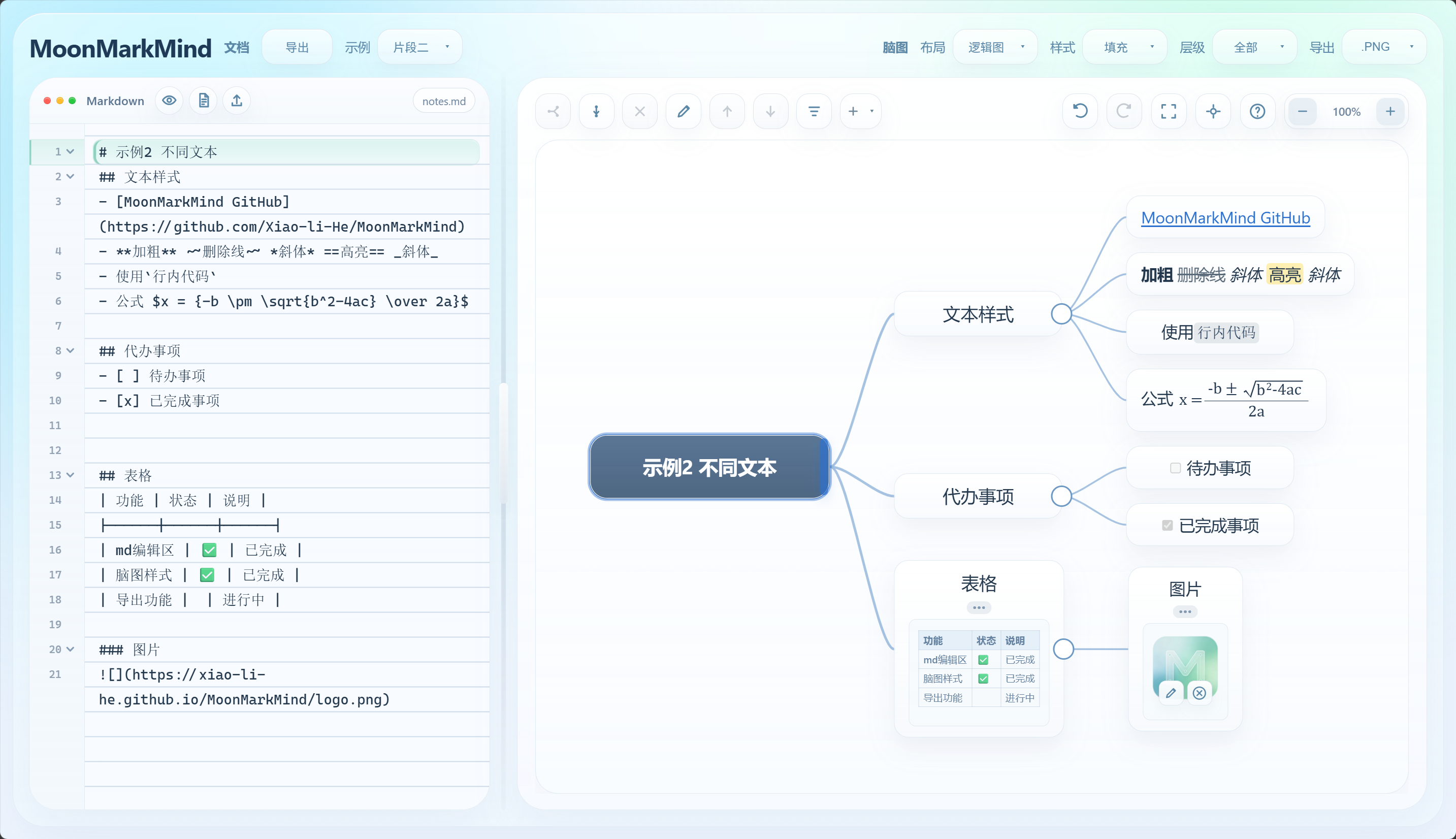Move node down with the down arrow icon
1456x839 pixels.
point(770,111)
